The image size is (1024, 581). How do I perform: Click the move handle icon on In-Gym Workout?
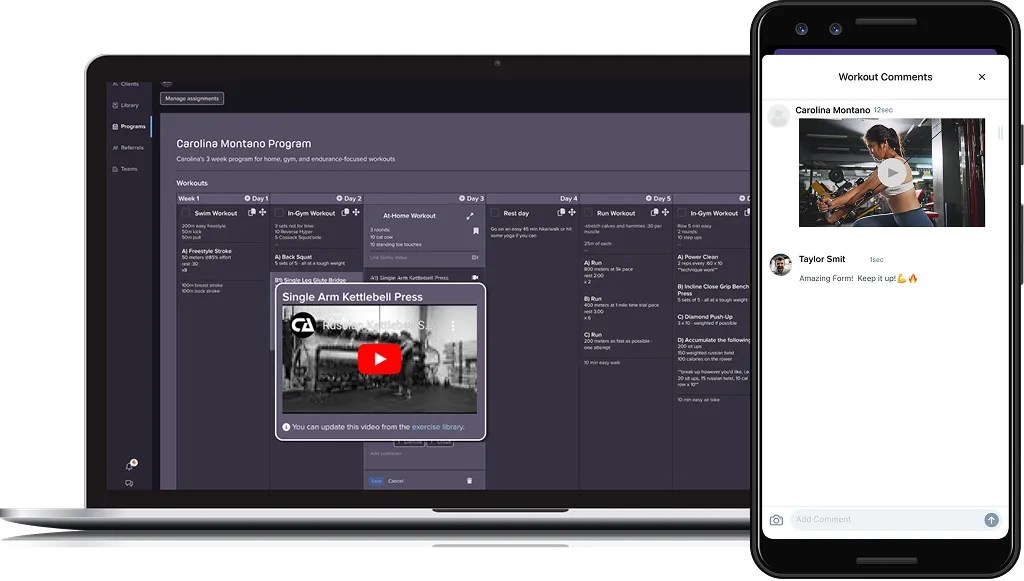point(357,214)
